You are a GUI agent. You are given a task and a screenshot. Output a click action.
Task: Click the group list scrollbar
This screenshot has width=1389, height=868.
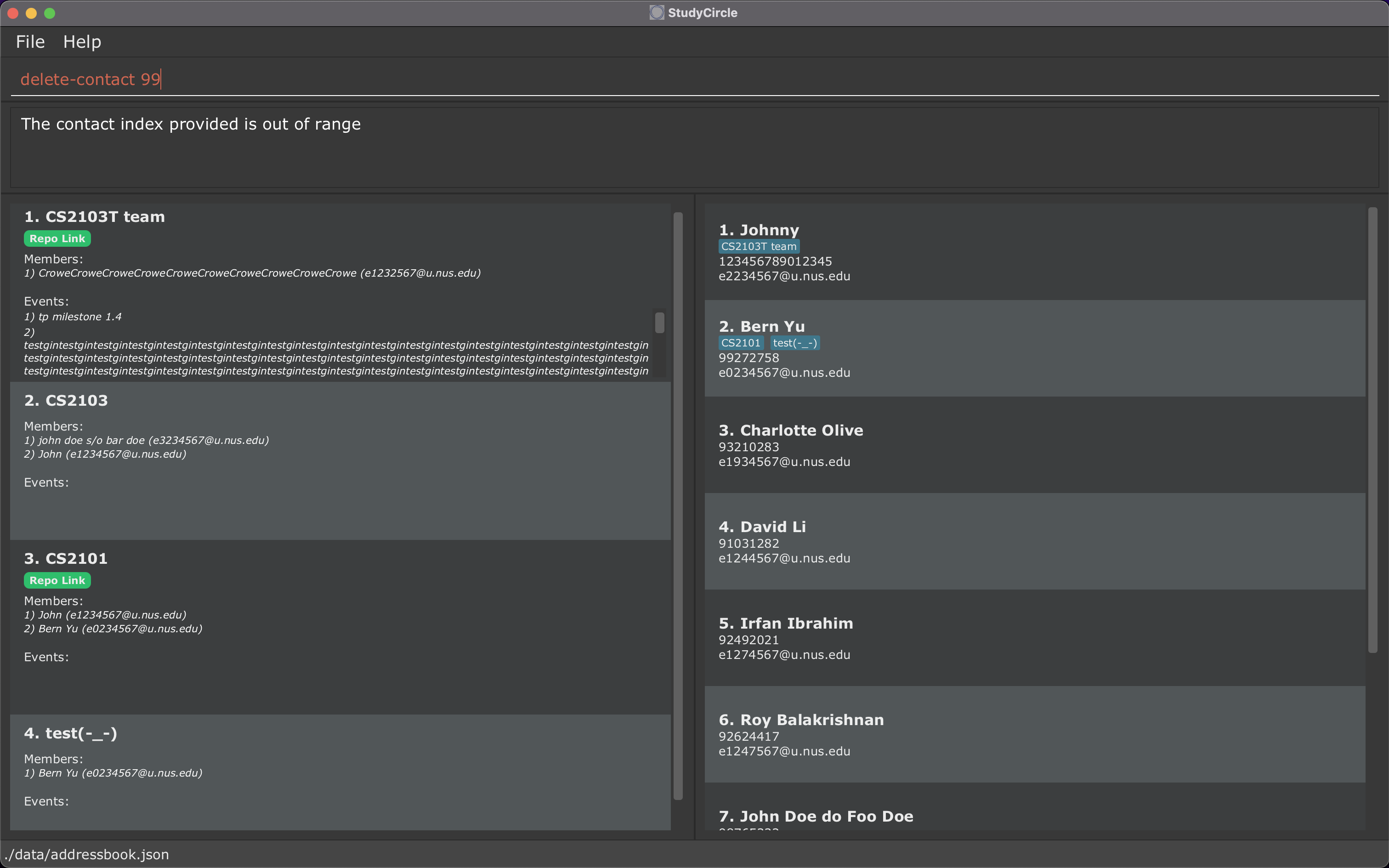click(678, 505)
